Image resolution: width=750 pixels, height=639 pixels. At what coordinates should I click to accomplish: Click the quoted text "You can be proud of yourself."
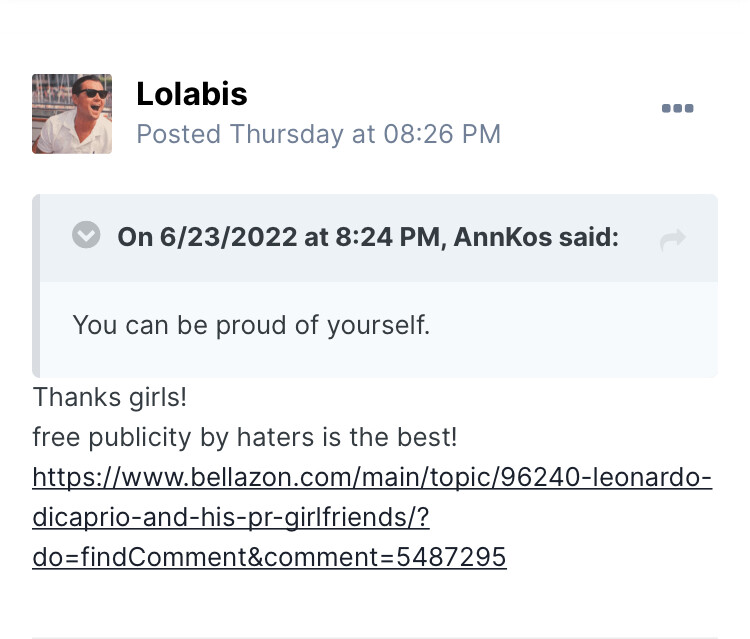click(x=251, y=325)
